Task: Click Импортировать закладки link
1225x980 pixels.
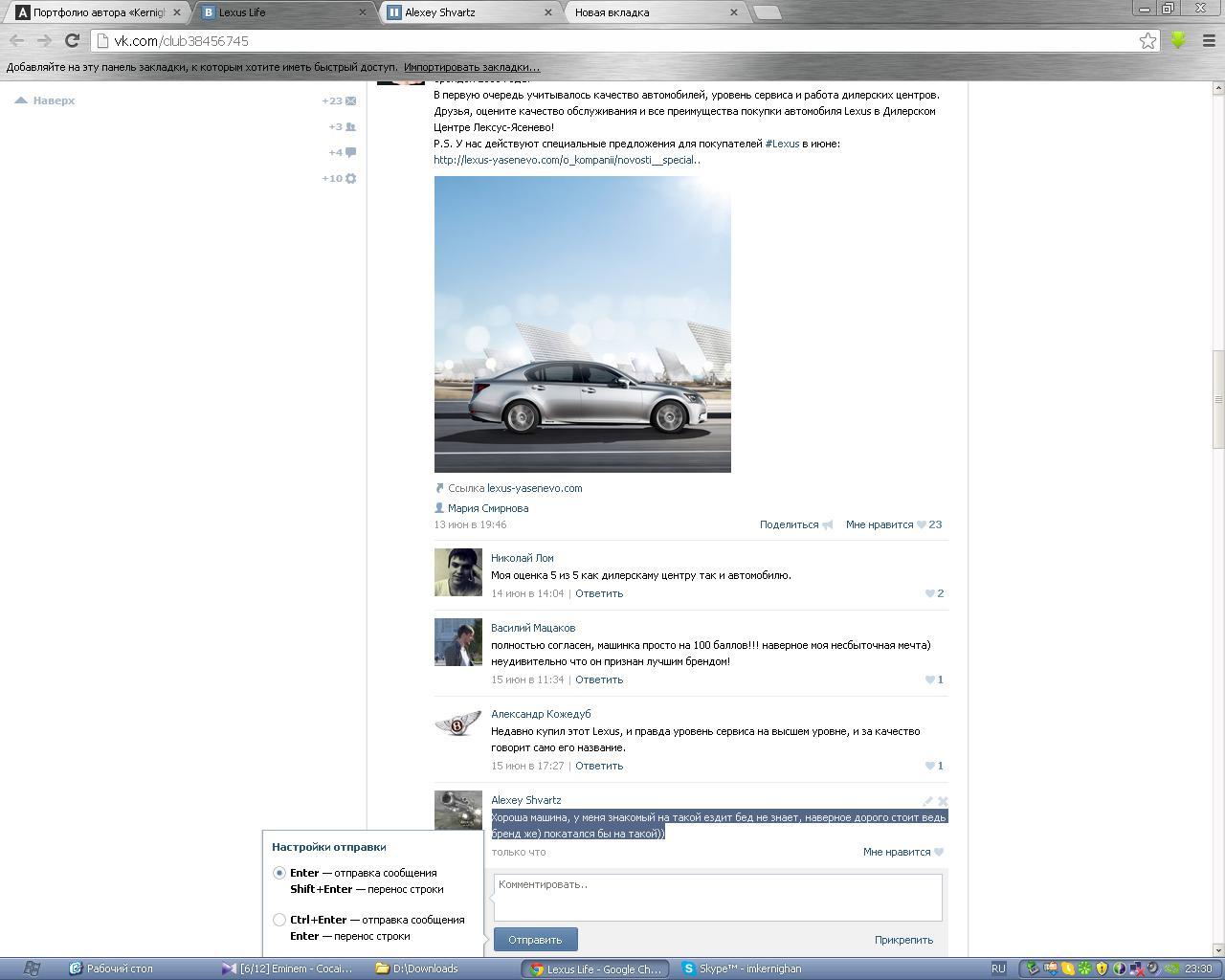Action: coord(472,67)
